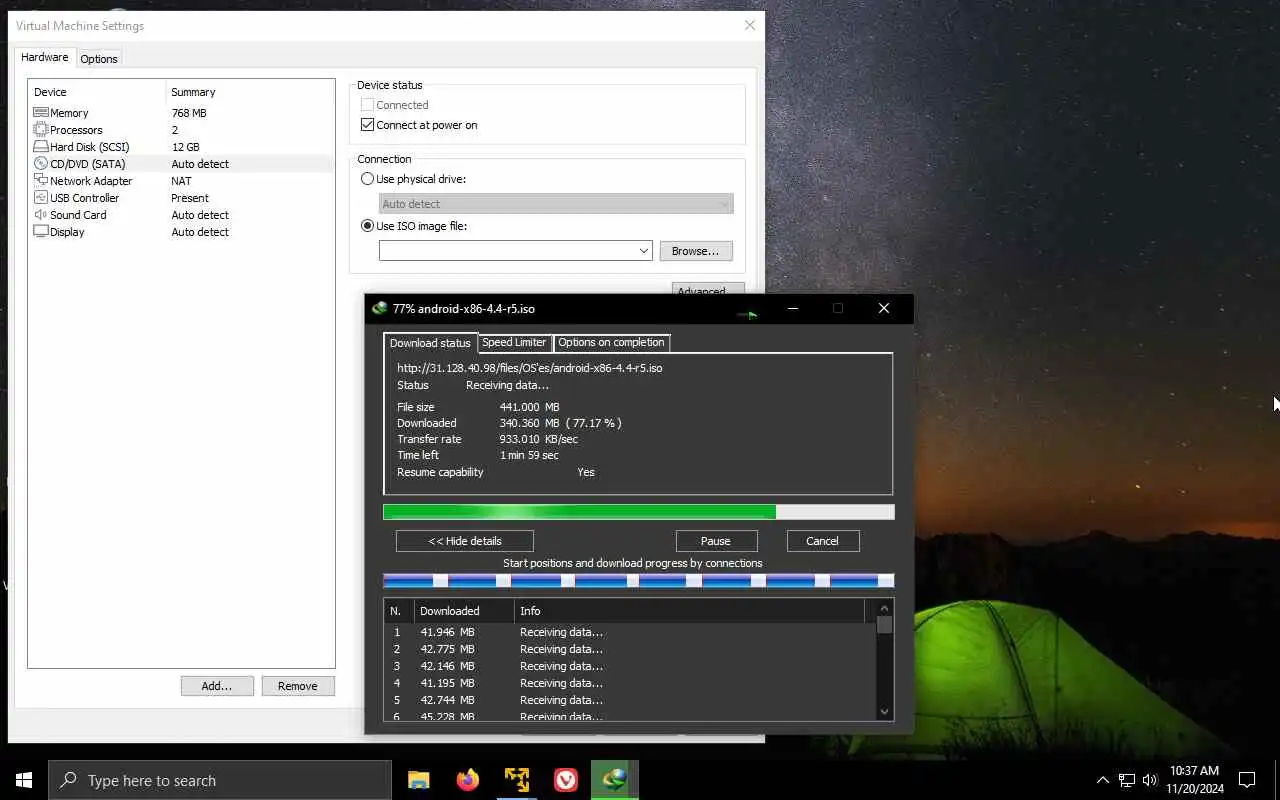Click the green download progress bar
Viewport: 1280px width, 800px height.
638,512
